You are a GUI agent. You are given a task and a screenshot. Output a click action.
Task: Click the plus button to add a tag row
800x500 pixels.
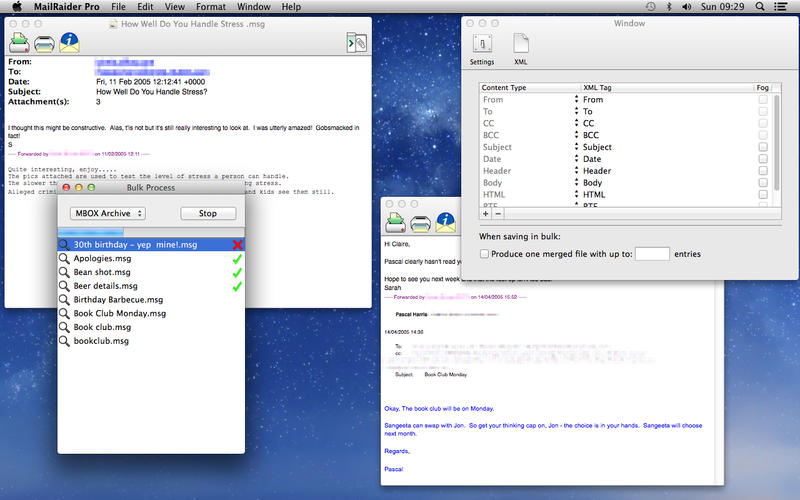486,213
